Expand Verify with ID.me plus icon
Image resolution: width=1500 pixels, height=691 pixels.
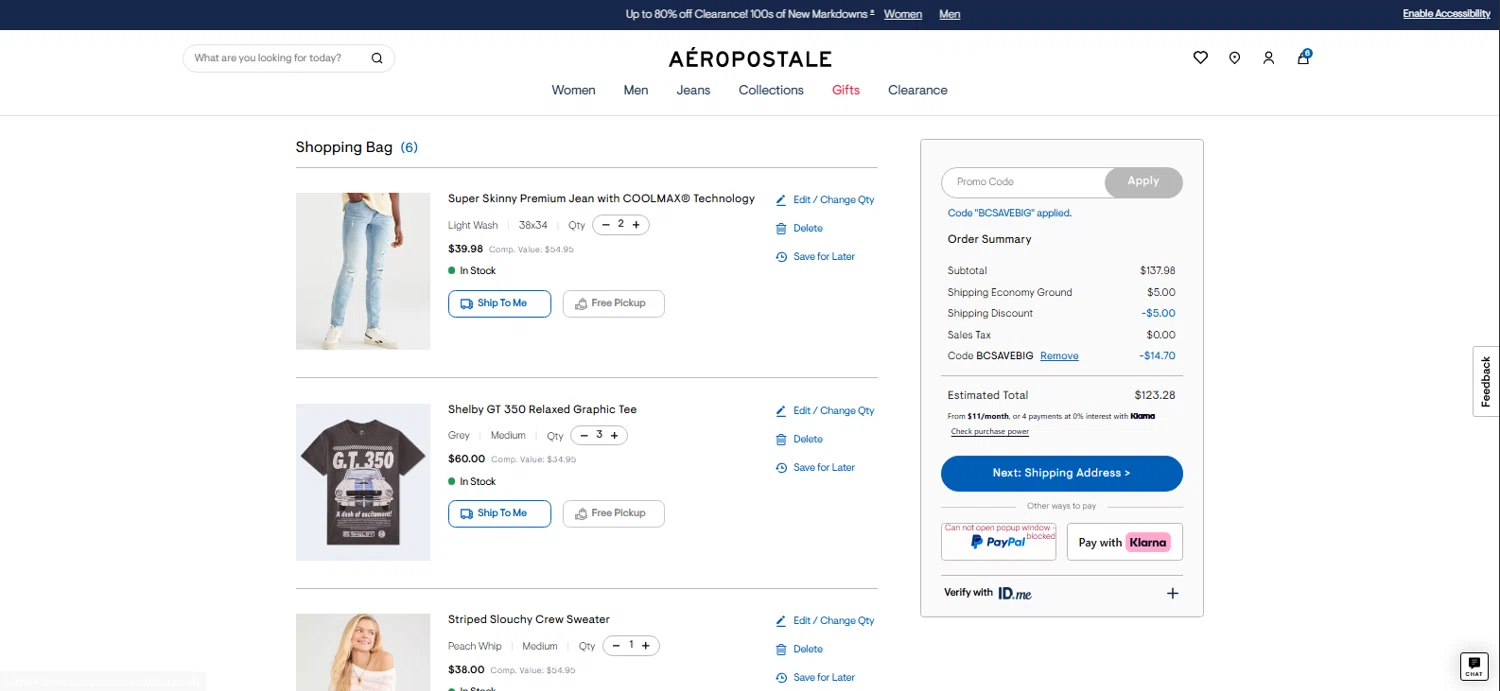pos(1173,593)
